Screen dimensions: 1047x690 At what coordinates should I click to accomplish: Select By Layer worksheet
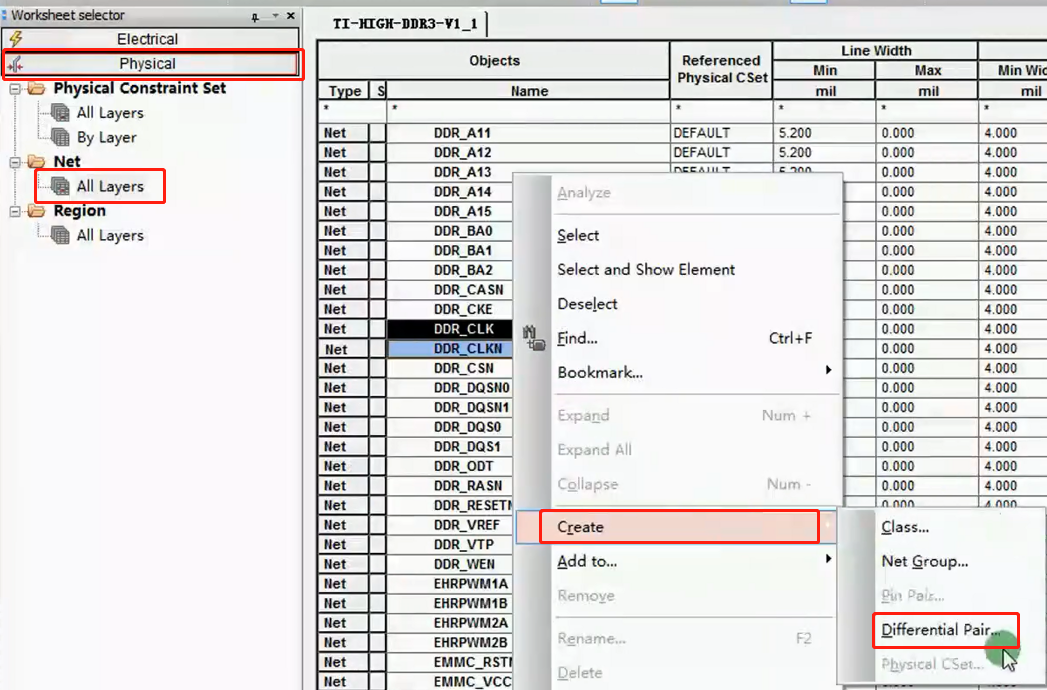[x=106, y=138]
